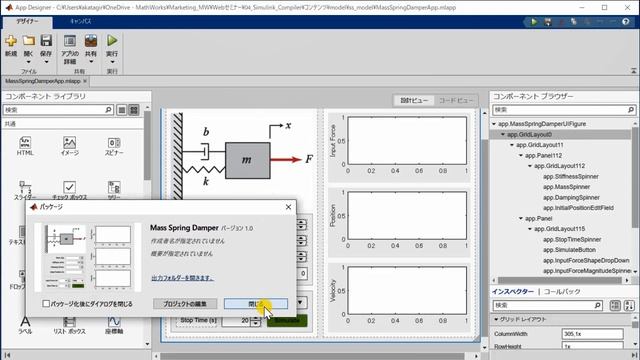The image size is (640, 360).
Task: Open file with the 開く folder icon
Action: click(29, 41)
